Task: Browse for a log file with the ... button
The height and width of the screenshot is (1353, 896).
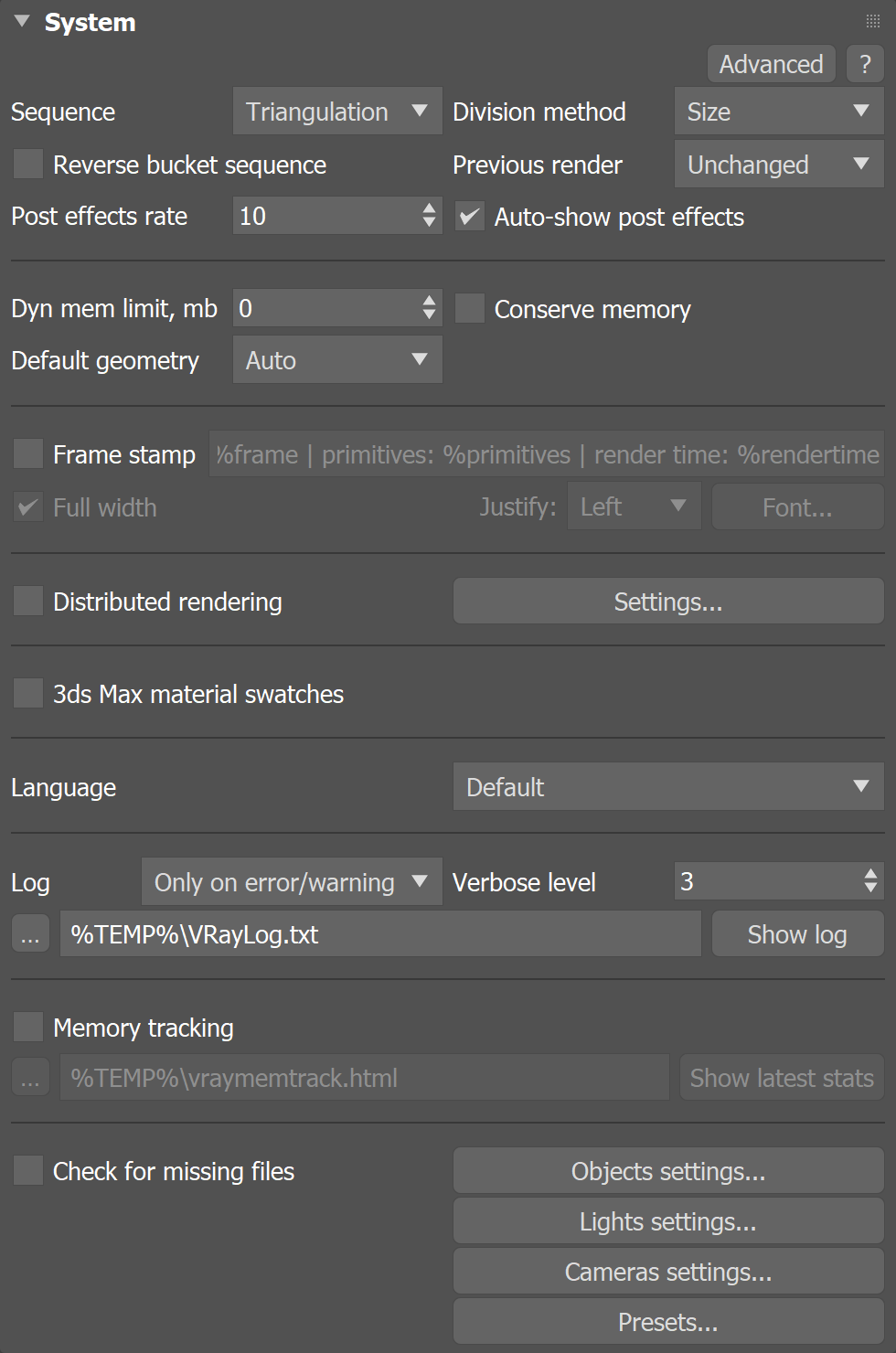Action: point(29,933)
